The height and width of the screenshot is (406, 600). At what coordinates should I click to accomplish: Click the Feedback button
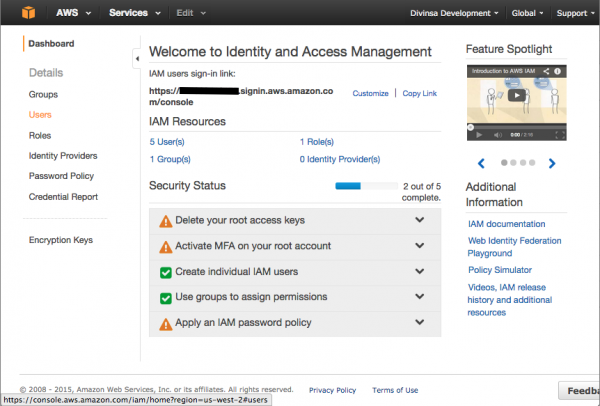tap(579, 391)
